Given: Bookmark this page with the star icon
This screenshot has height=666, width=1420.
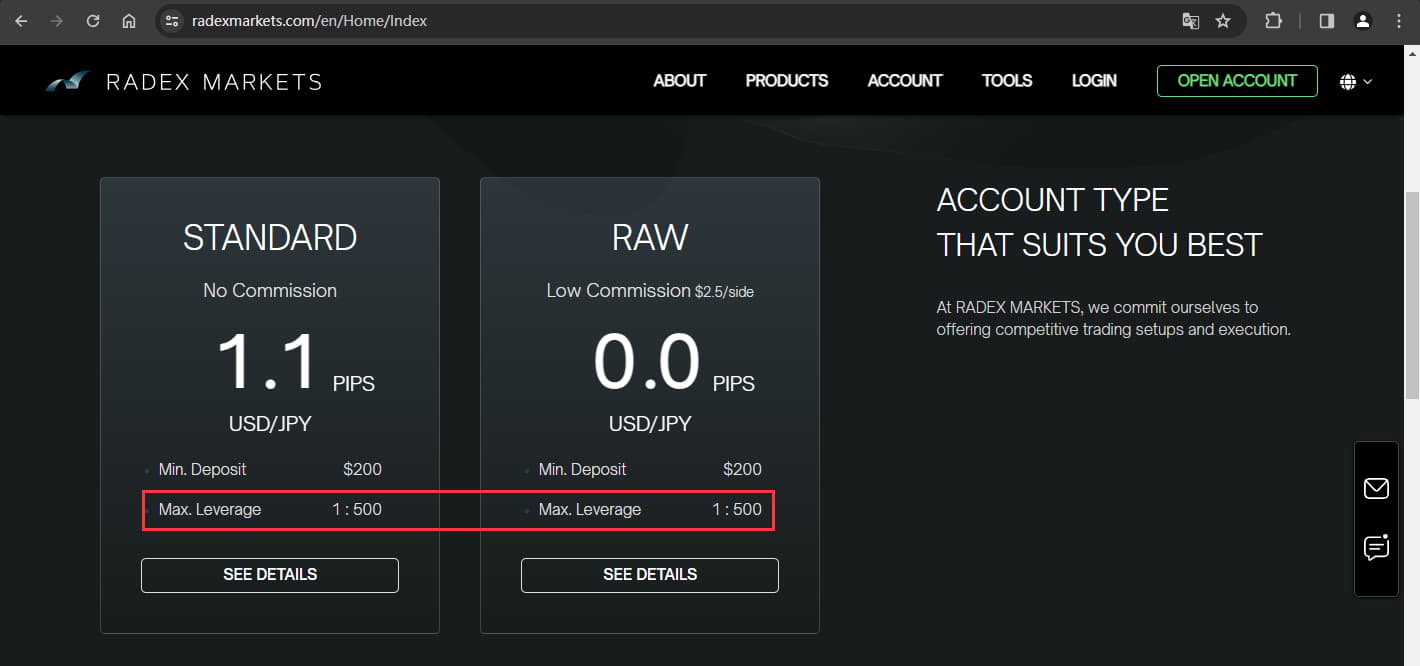Looking at the screenshot, I should point(1223,20).
